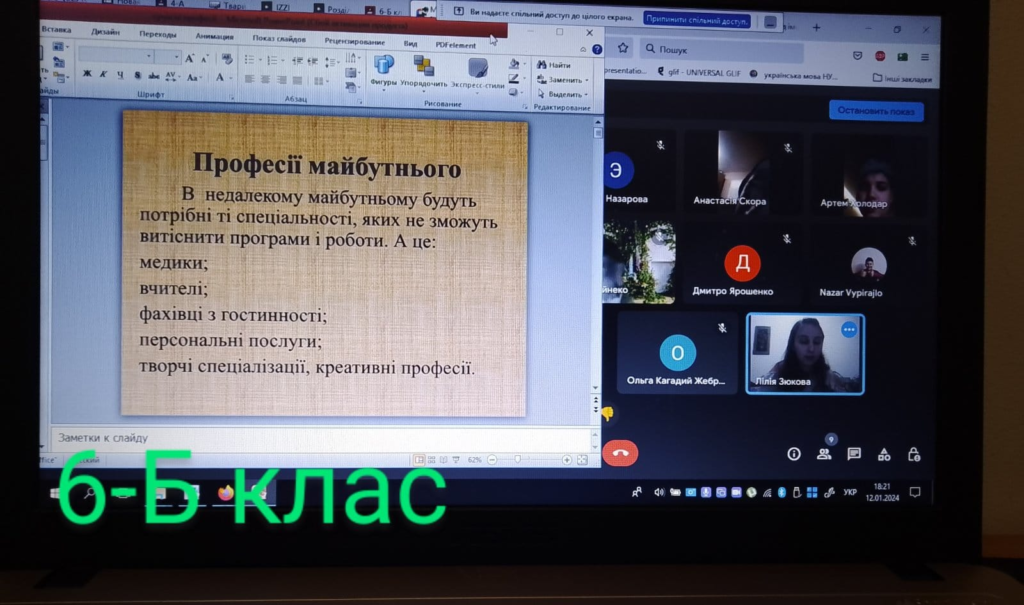1024x605 pixels.
Task: Increase list indent level
Action: click(313, 61)
